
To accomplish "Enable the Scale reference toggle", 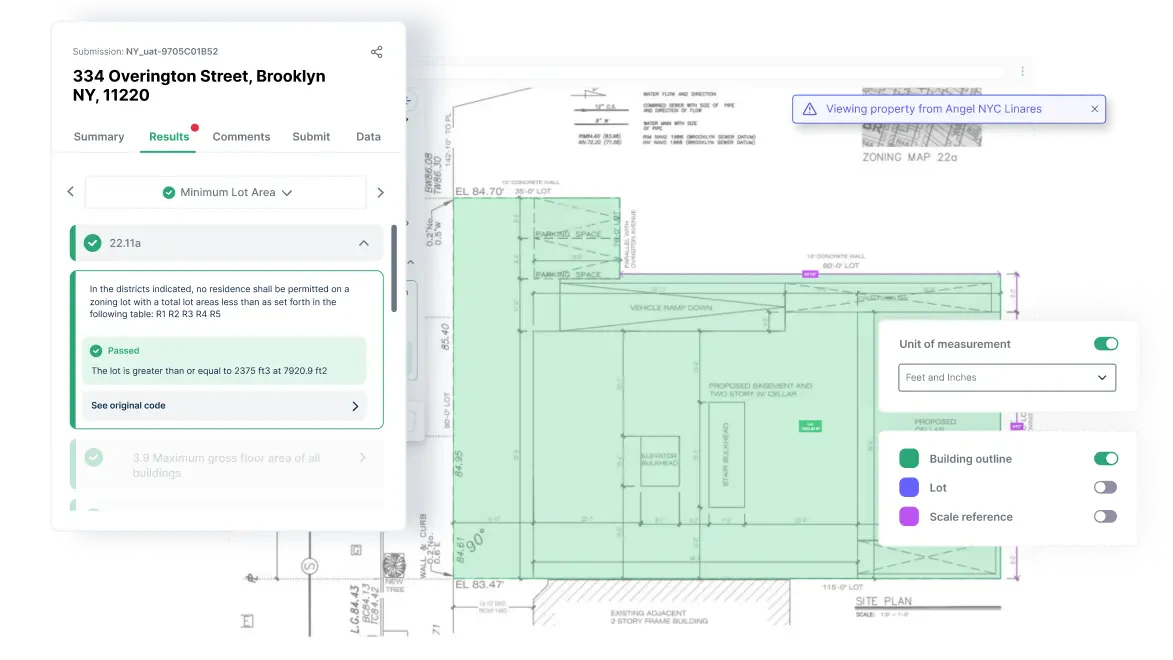I will click(1104, 516).
